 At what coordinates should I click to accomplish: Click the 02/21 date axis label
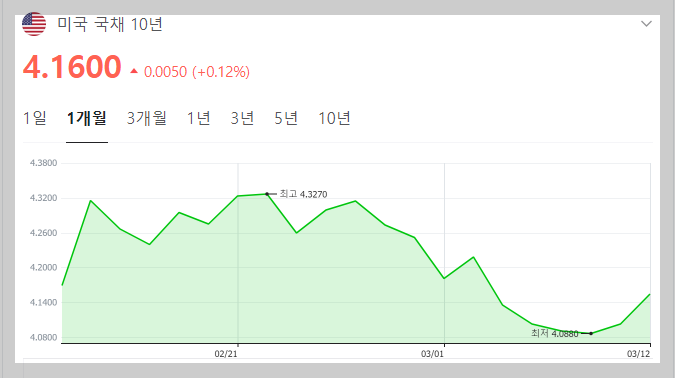226,354
